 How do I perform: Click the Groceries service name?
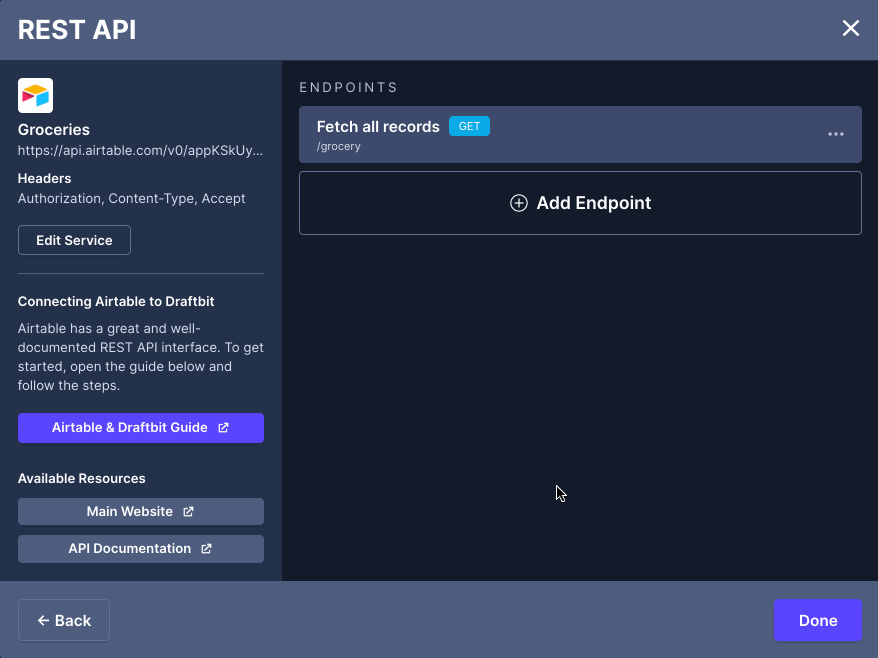[x=54, y=130]
